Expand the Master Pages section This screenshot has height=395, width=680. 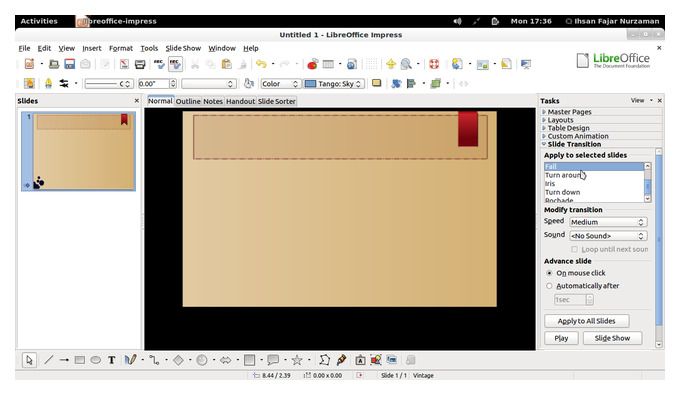pos(569,112)
